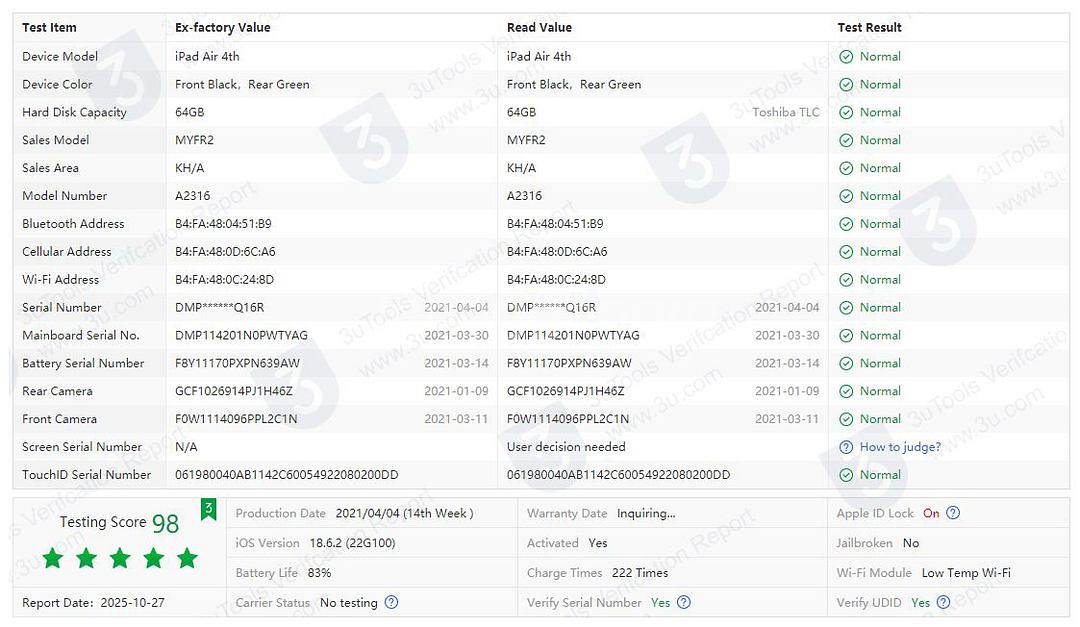The height and width of the screenshot is (627, 1080).
Task: Select the Read Value column header
Action: click(539, 28)
